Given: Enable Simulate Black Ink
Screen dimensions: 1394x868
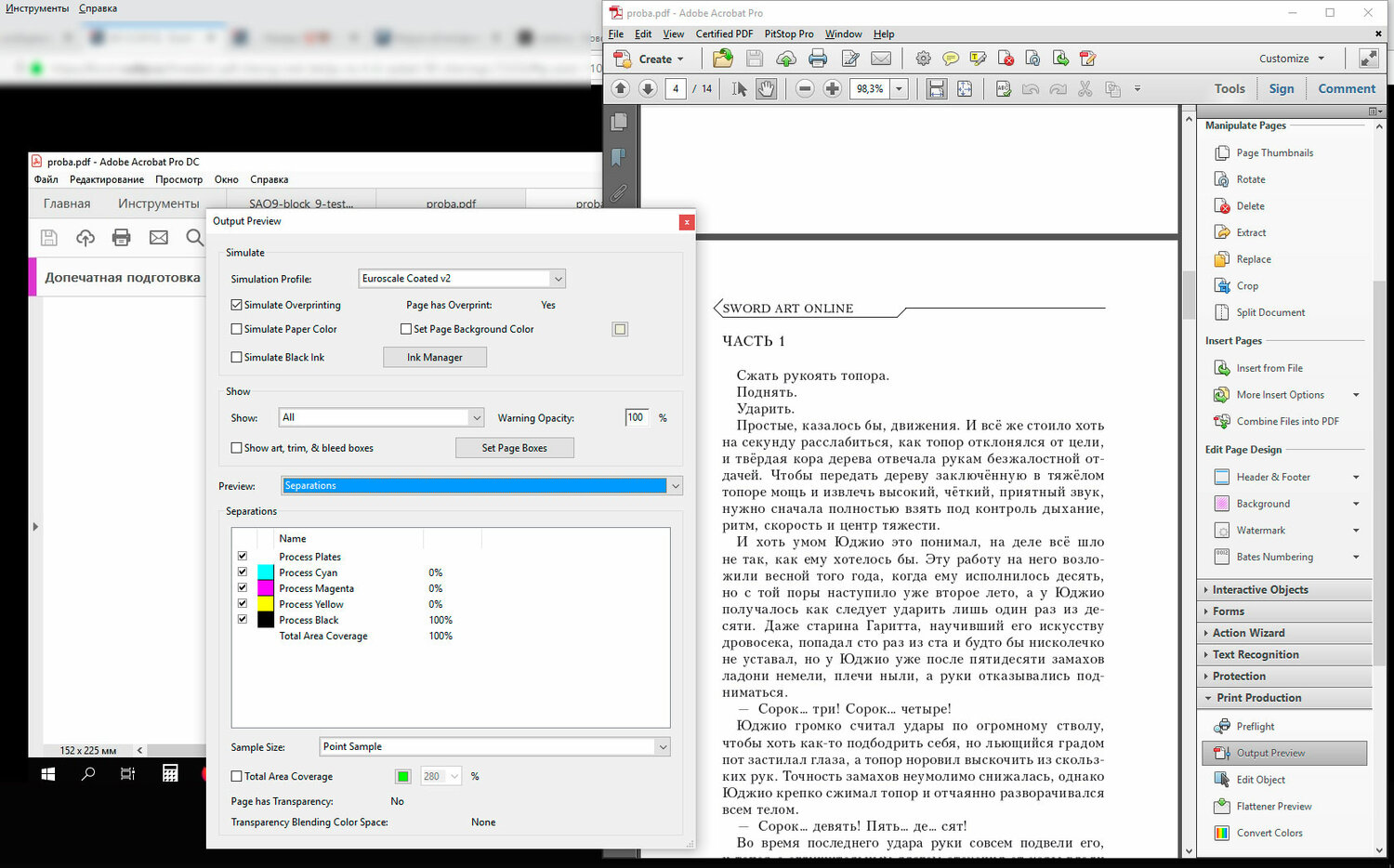Looking at the screenshot, I should [236, 357].
